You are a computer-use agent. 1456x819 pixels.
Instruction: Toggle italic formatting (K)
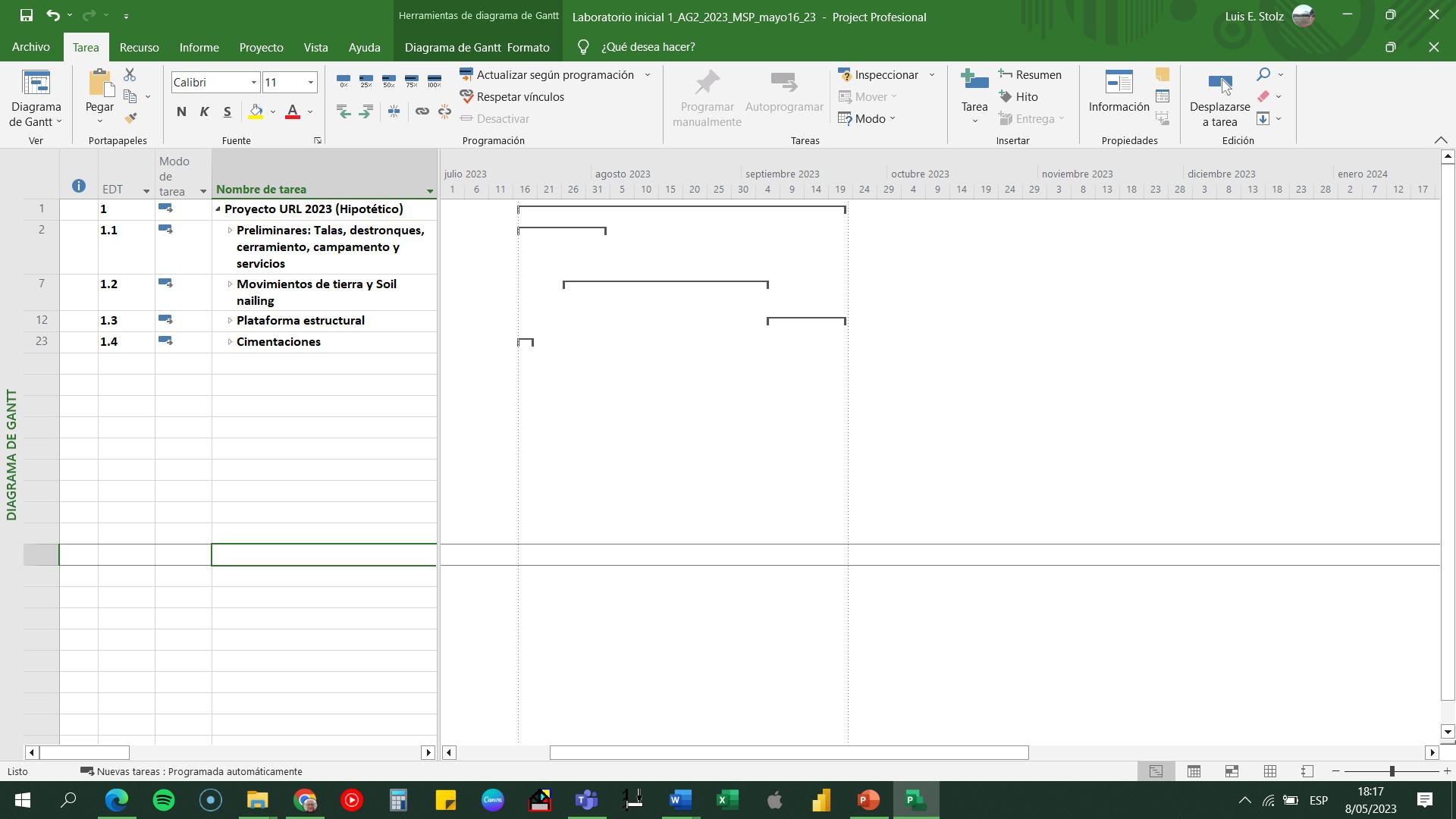coord(204,112)
